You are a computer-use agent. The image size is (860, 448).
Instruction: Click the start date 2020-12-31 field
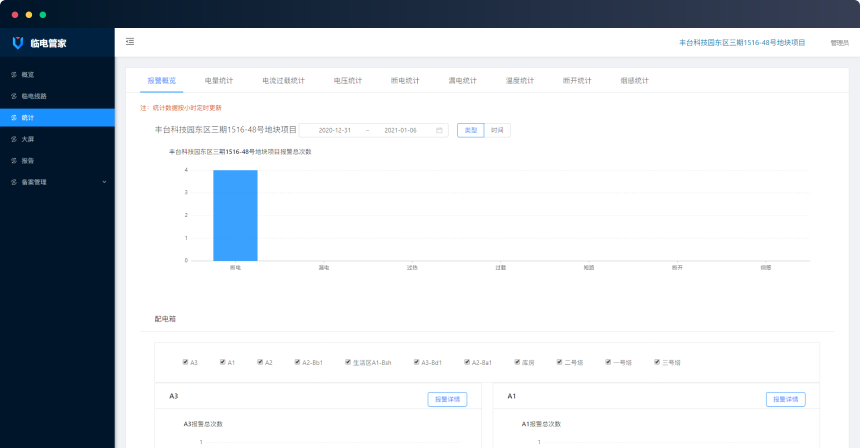coord(335,131)
